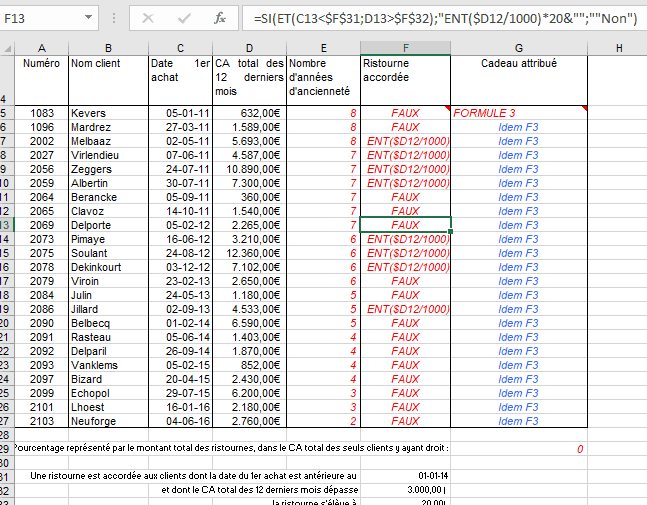This screenshot has height=505, width=647.
Task: Click the Enter checkmark icon in formula bar
Action: (x=184, y=18)
